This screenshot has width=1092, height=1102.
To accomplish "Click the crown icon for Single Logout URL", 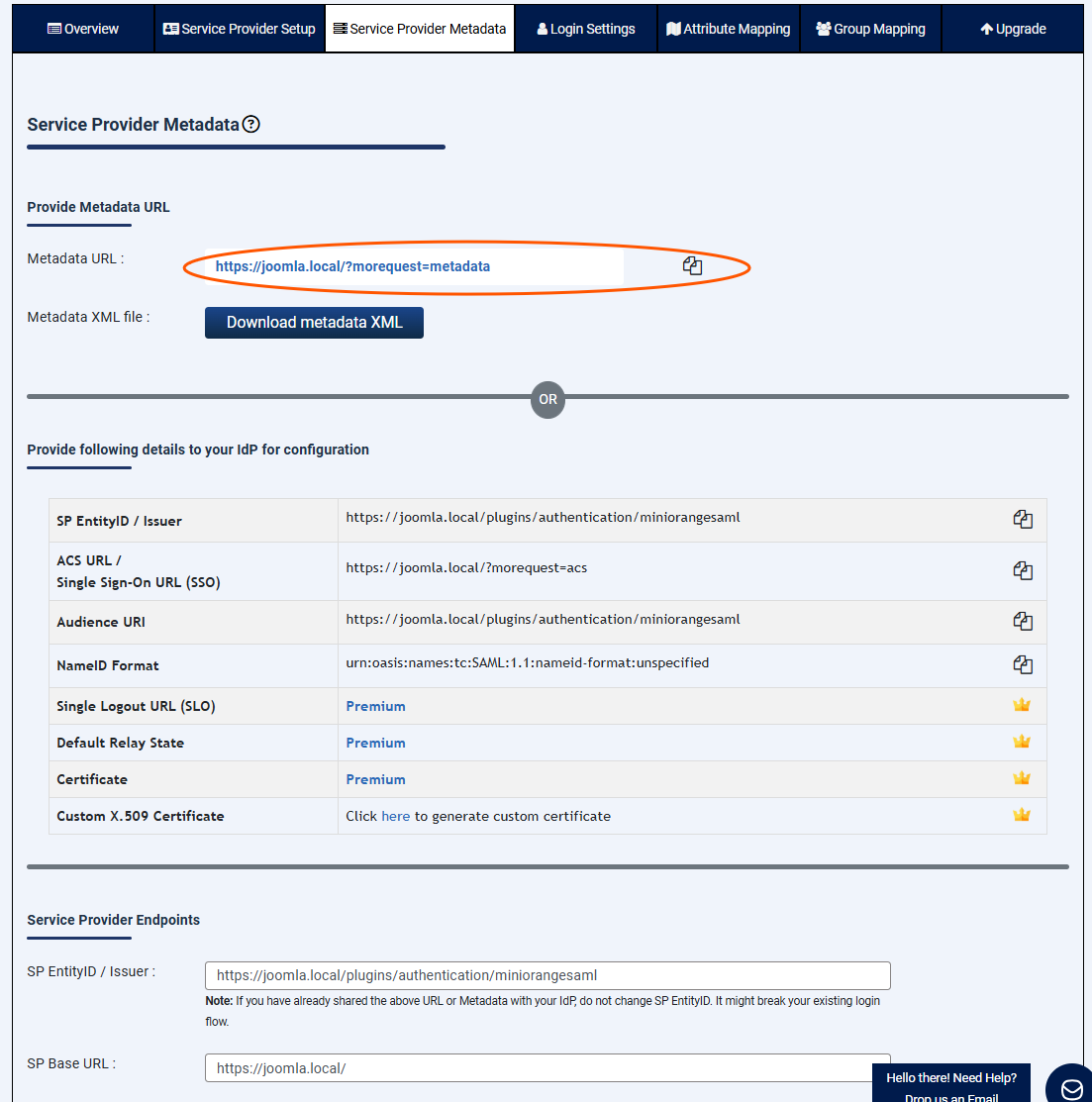I will click(1022, 705).
